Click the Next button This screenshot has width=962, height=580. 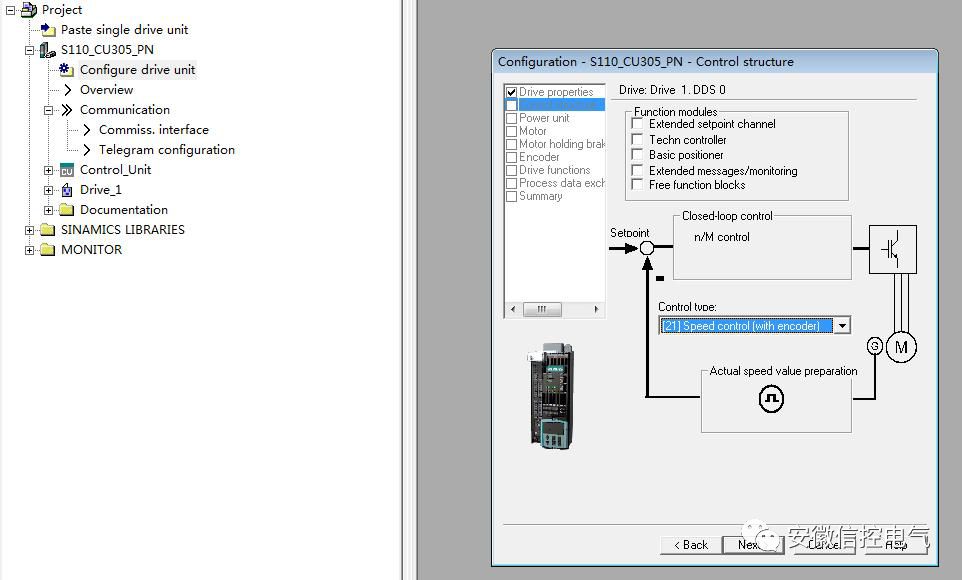(752, 545)
